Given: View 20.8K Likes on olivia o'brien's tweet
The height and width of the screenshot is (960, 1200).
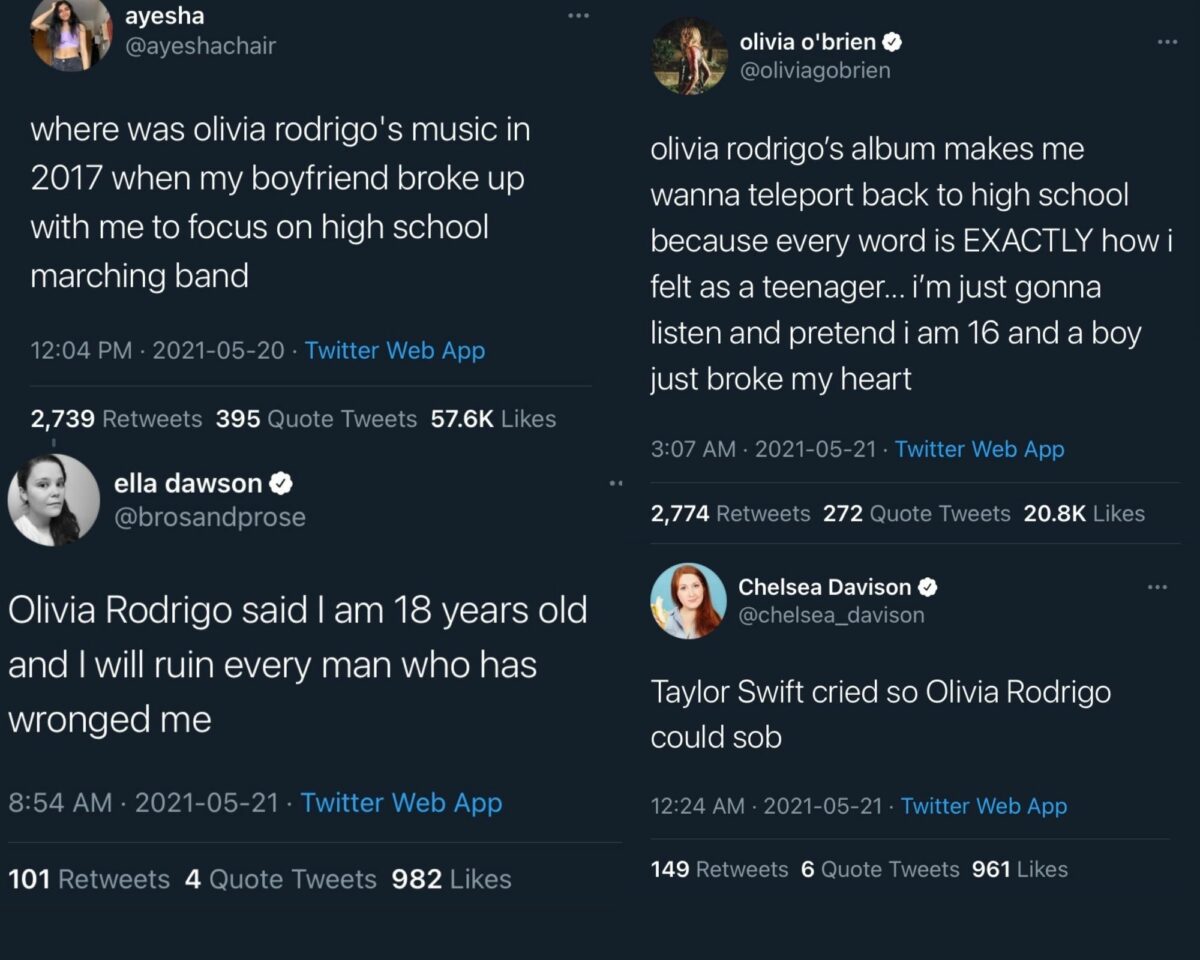Looking at the screenshot, I should [x=1084, y=514].
